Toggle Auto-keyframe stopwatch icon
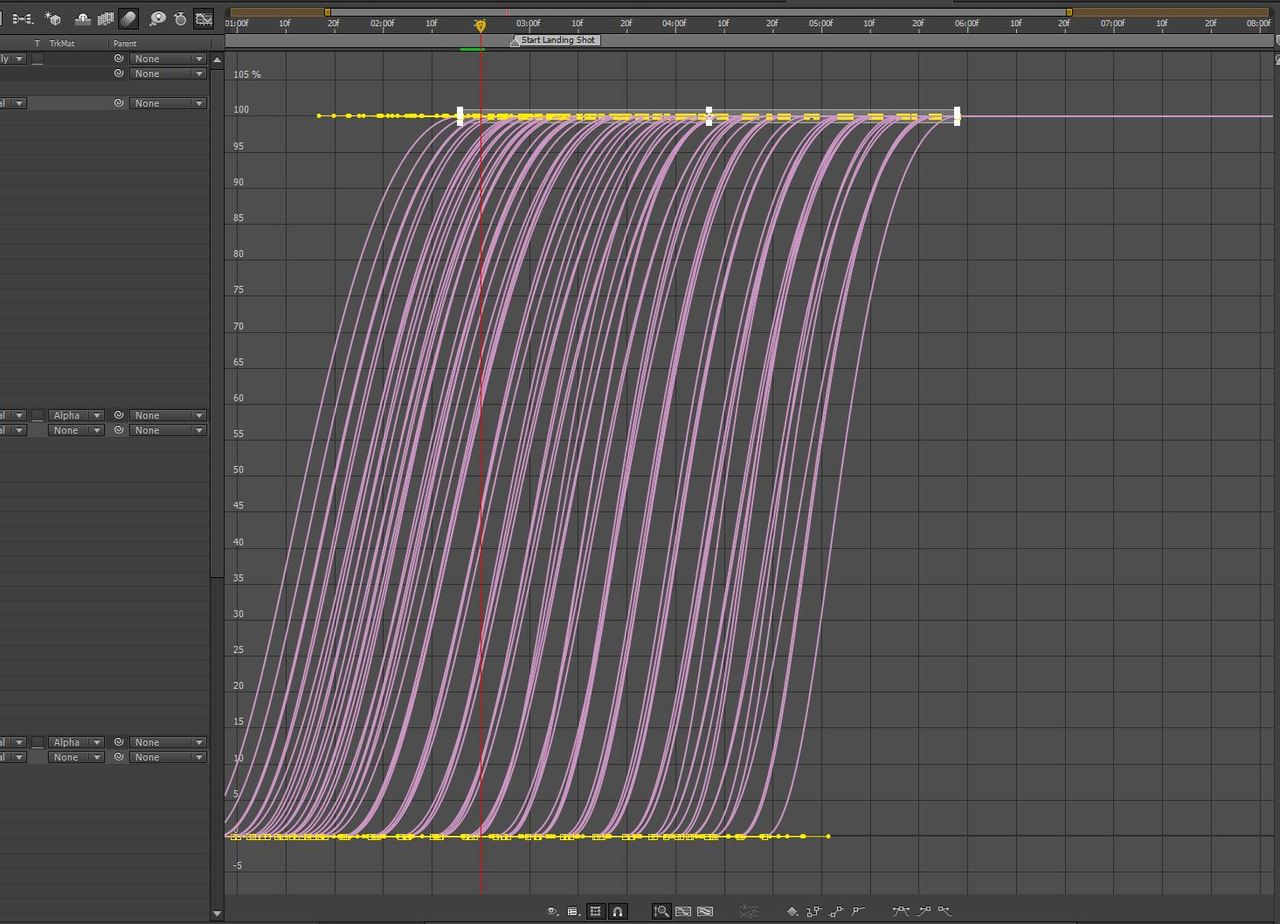Image resolution: width=1280 pixels, height=924 pixels. (x=180, y=19)
